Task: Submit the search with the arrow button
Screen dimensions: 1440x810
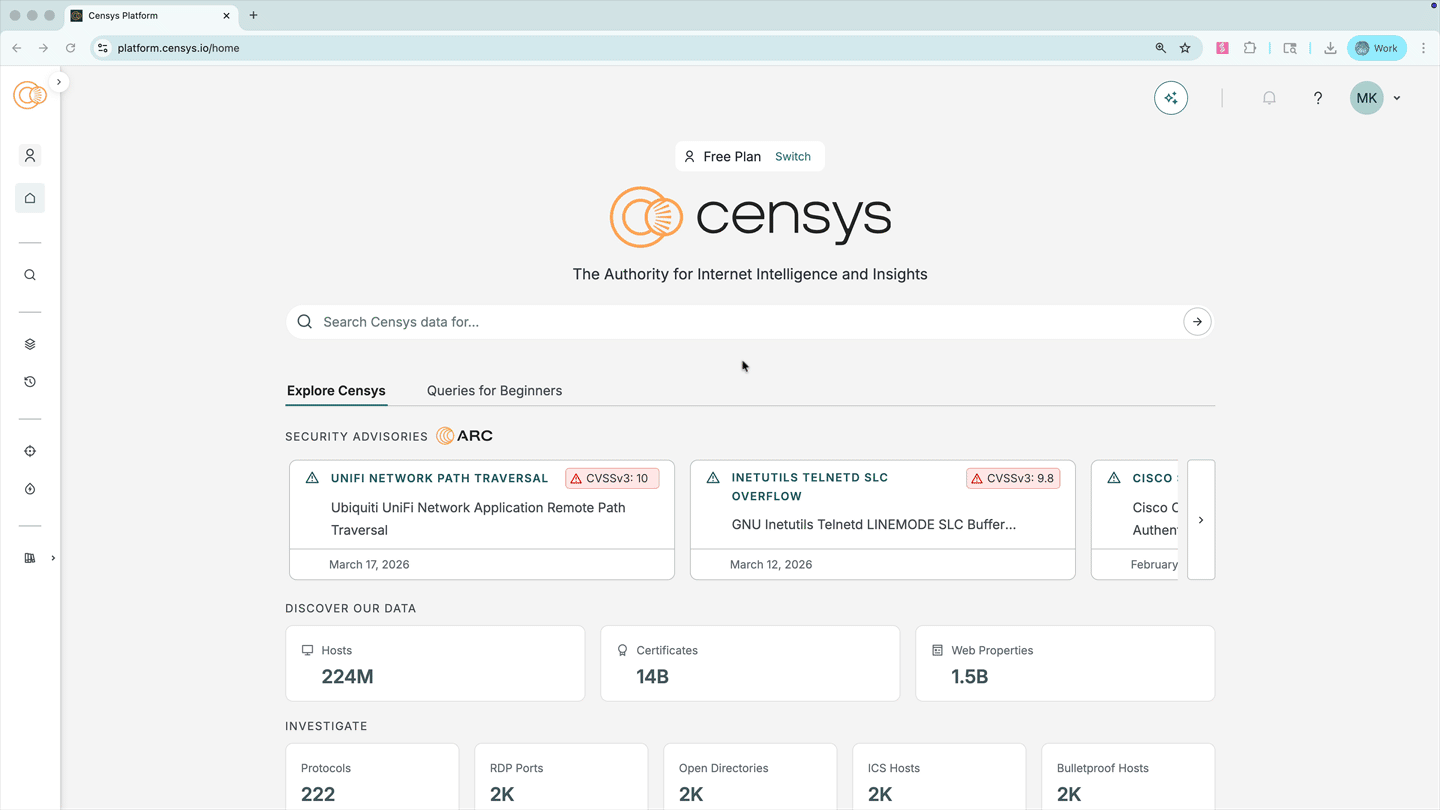Action: [1197, 322]
